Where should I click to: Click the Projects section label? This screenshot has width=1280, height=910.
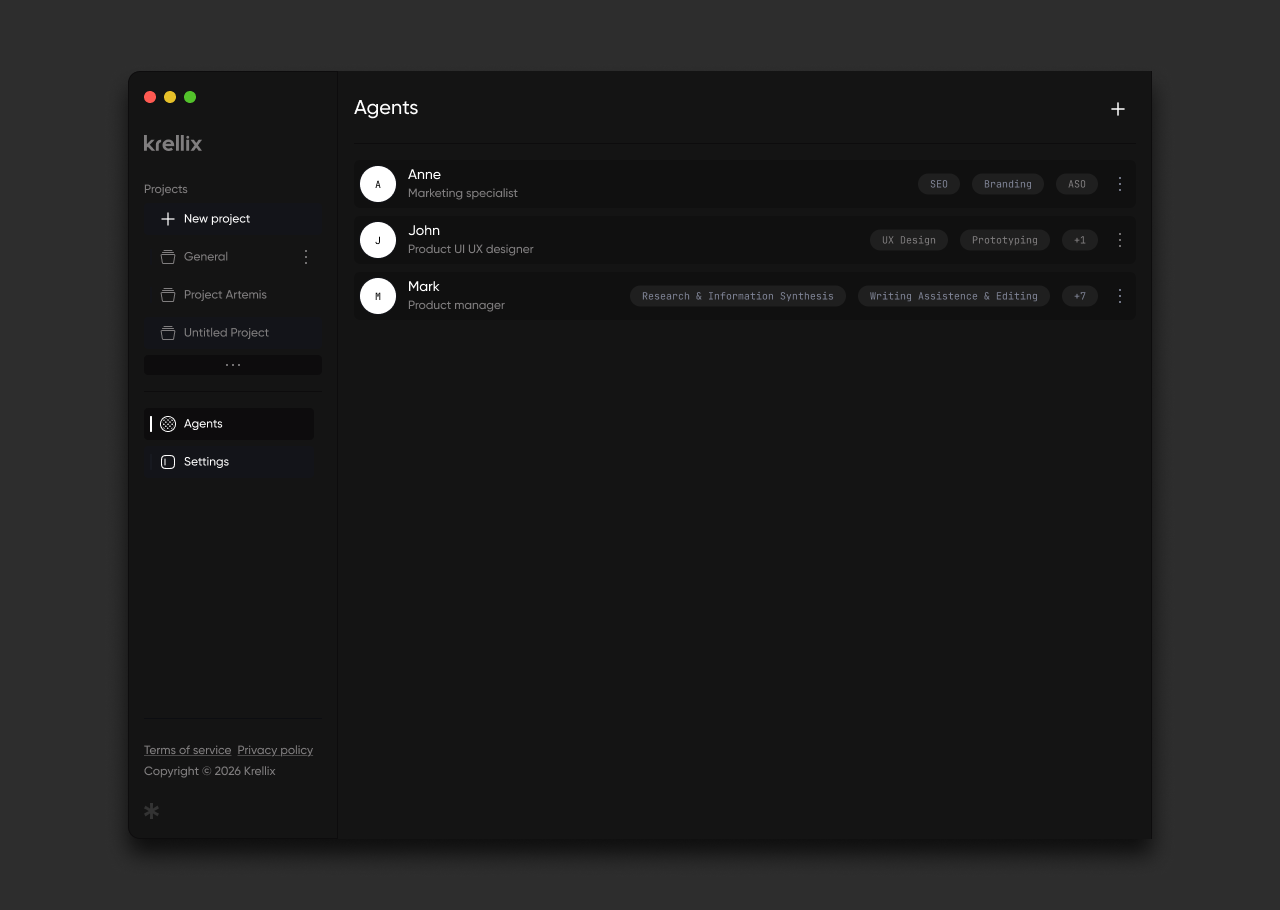click(166, 189)
